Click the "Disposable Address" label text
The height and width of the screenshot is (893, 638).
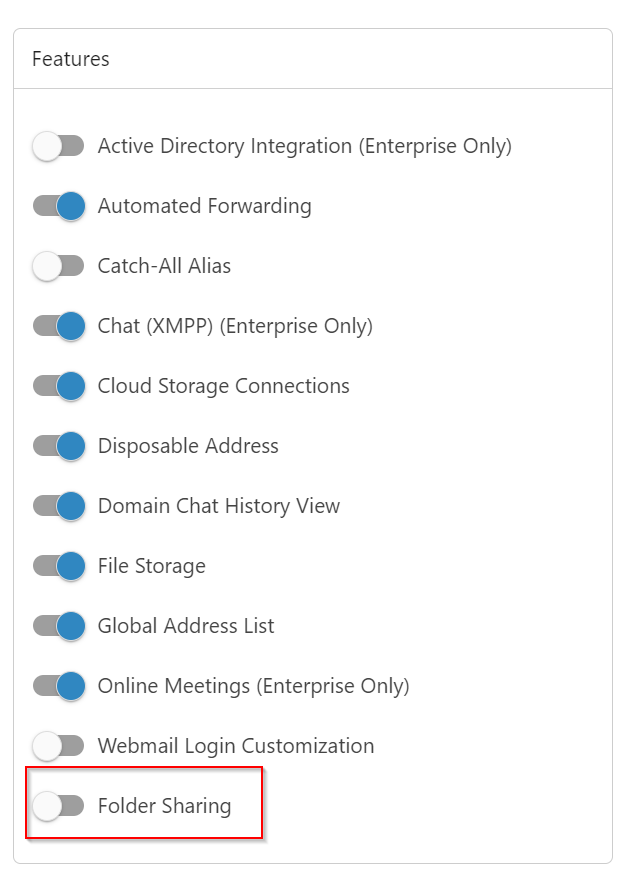[188, 446]
